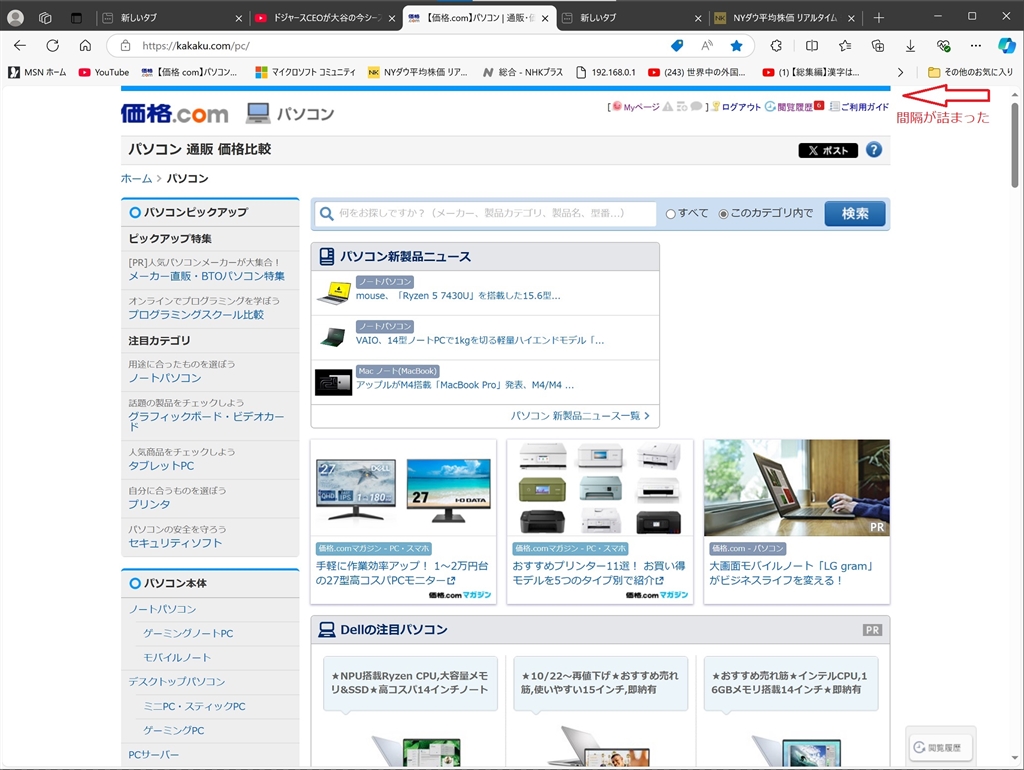
Task: Open the printer recommendation article thumbnail
Action: tap(600, 488)
